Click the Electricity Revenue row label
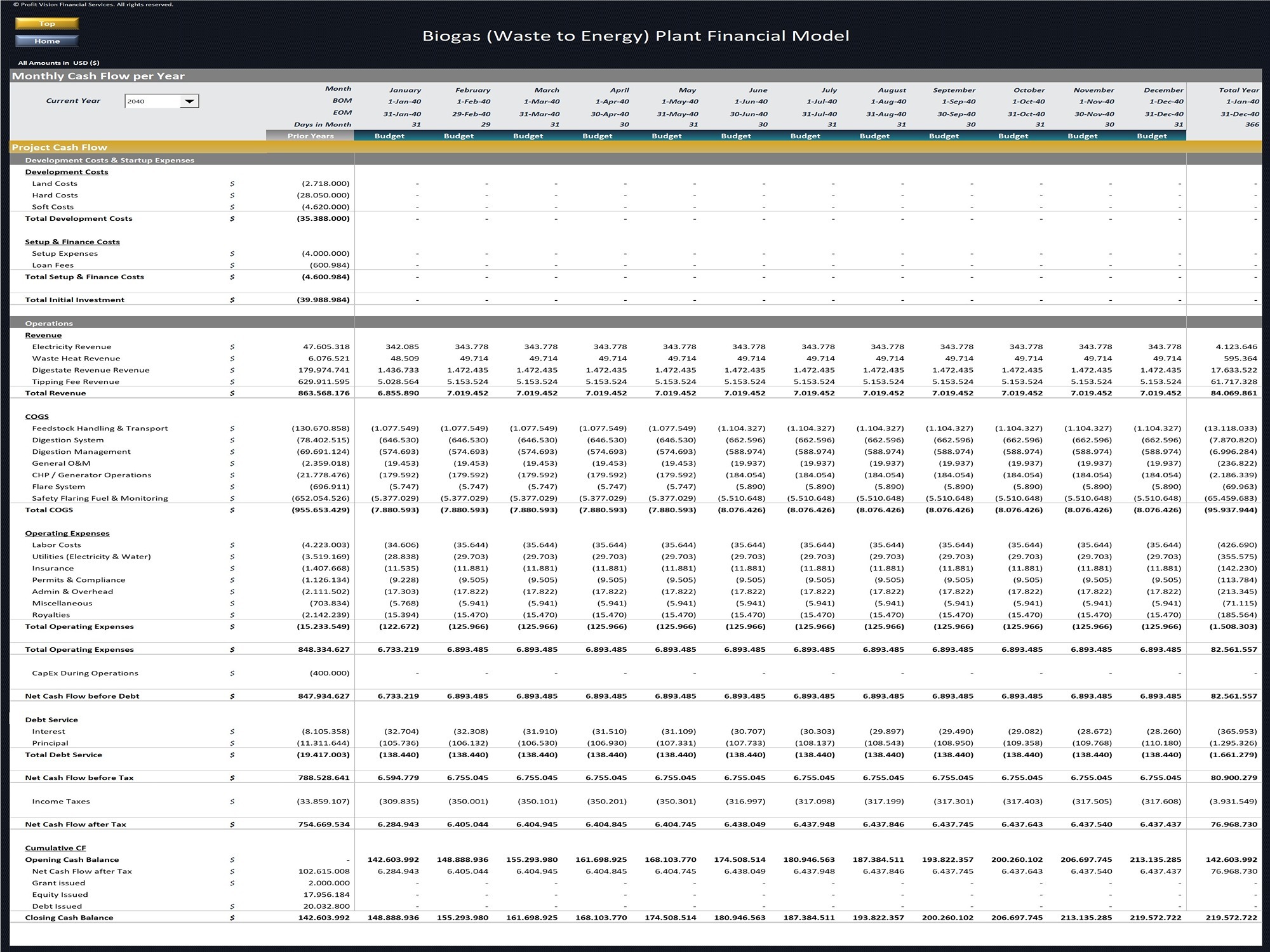Screen dimensions: 1270x952 coord(72,347)
